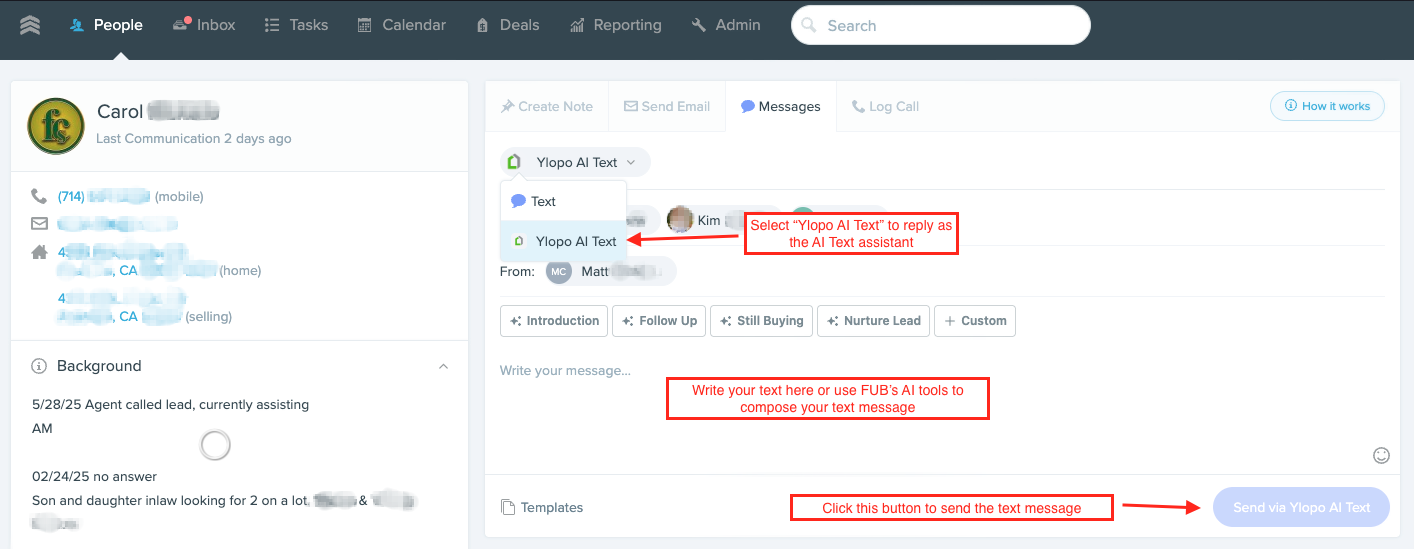Click the mobile phone icon
The height and width of the screenshot is (549, 1414).
(x=39, y=196)
